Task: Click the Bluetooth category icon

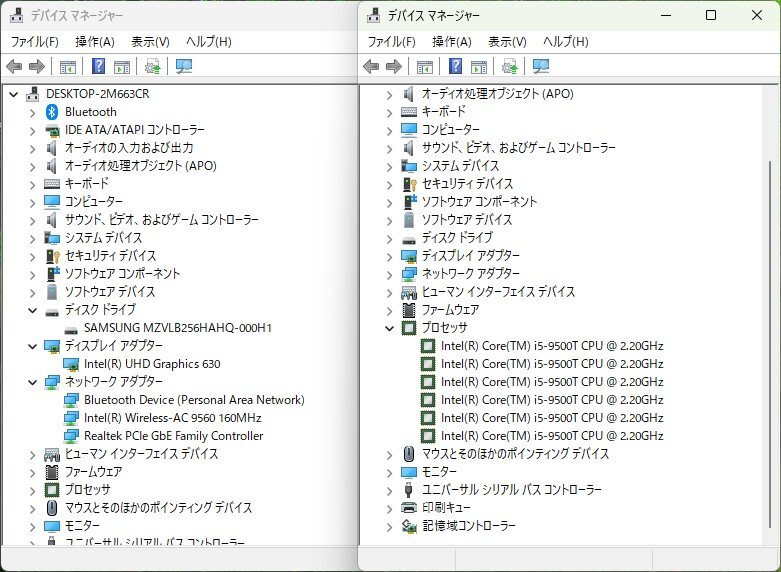Action: (x=52, y=112)
